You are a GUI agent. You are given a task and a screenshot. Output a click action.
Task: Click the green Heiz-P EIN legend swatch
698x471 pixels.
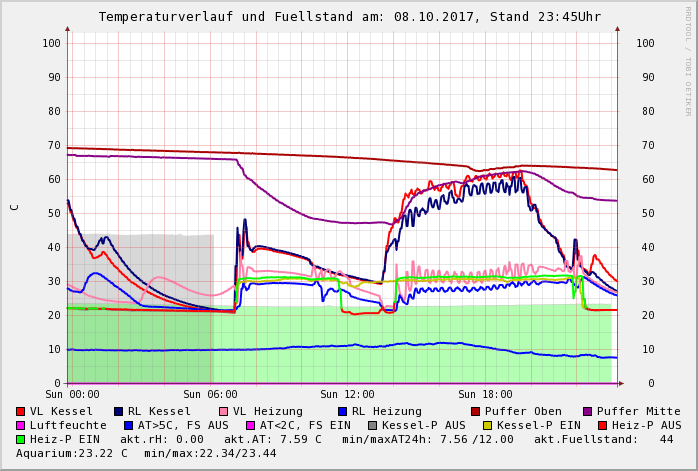pos(21,439)
